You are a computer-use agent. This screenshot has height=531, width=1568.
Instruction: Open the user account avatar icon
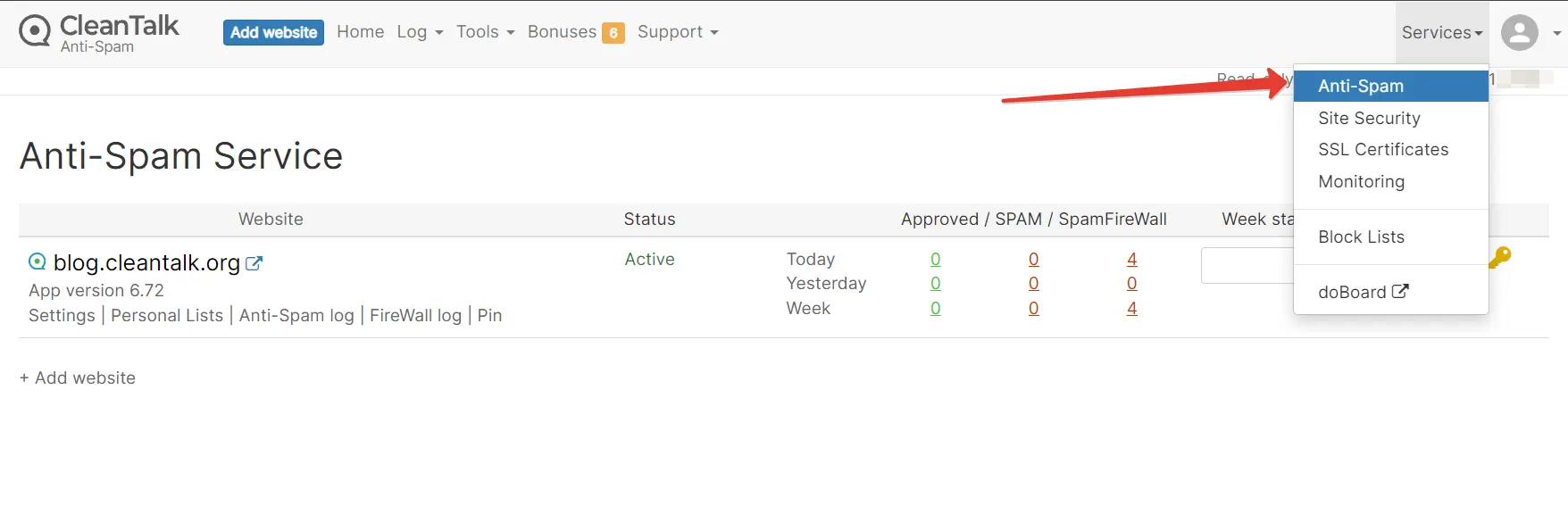tap(1519, 33)
